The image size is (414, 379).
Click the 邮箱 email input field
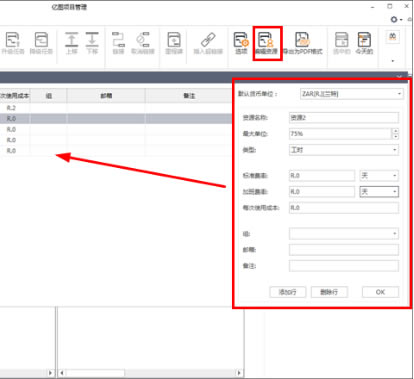[x=343, y=250]
